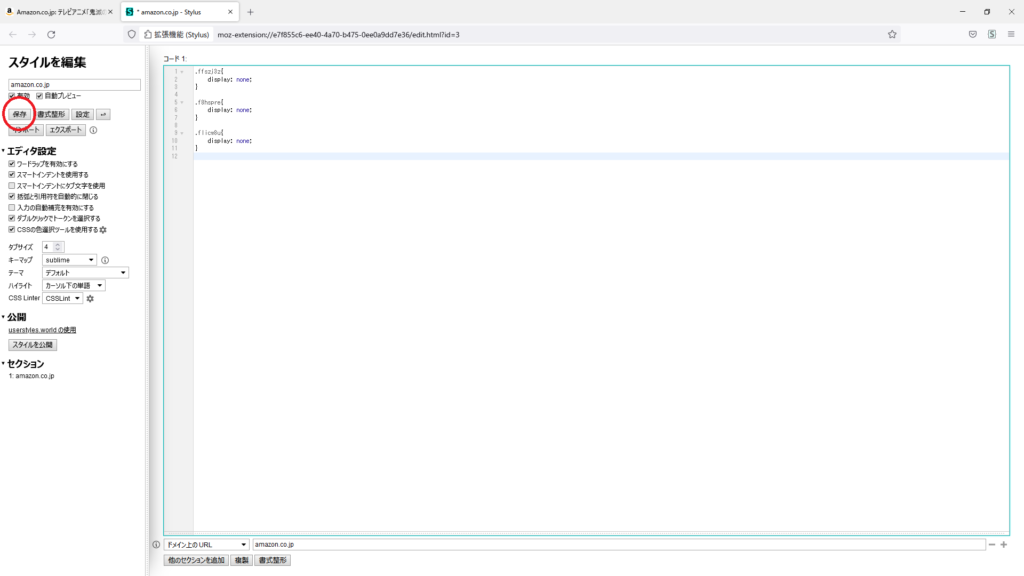Click the 保存 button to save style

(x=20, y=114)
